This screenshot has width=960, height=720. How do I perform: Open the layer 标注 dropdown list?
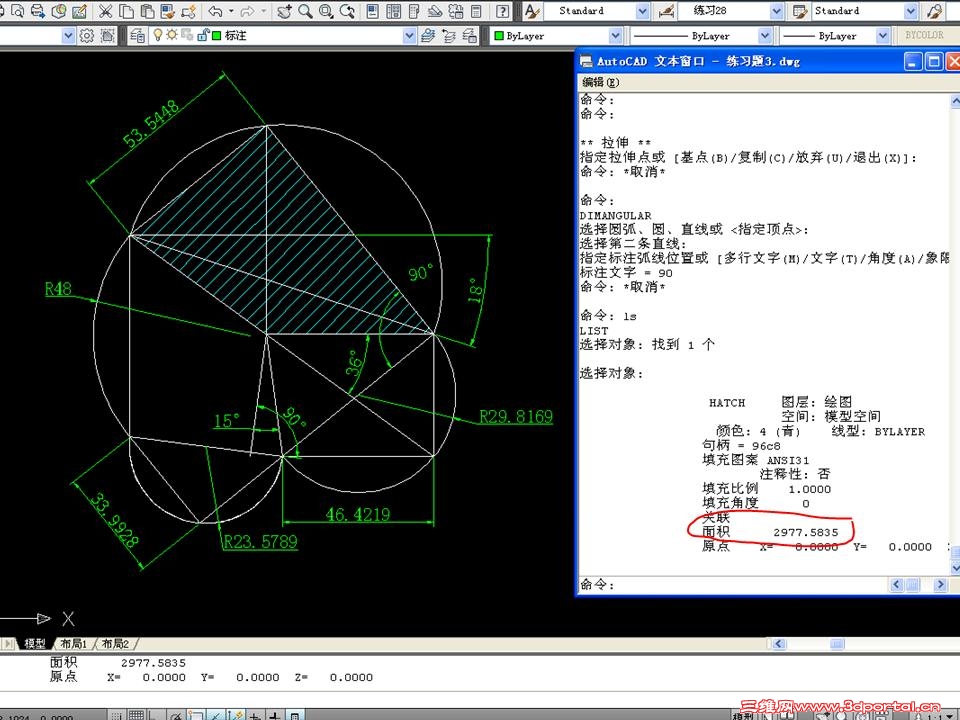click(409, 36)
